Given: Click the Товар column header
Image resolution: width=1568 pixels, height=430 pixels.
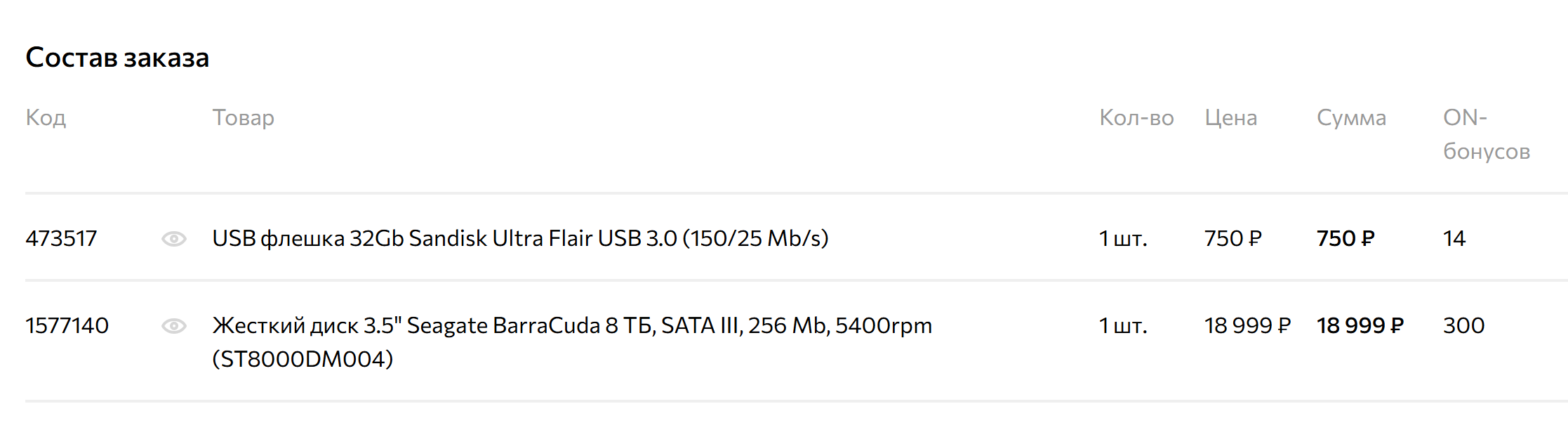Looking at the screenshot, I should 243,118.
